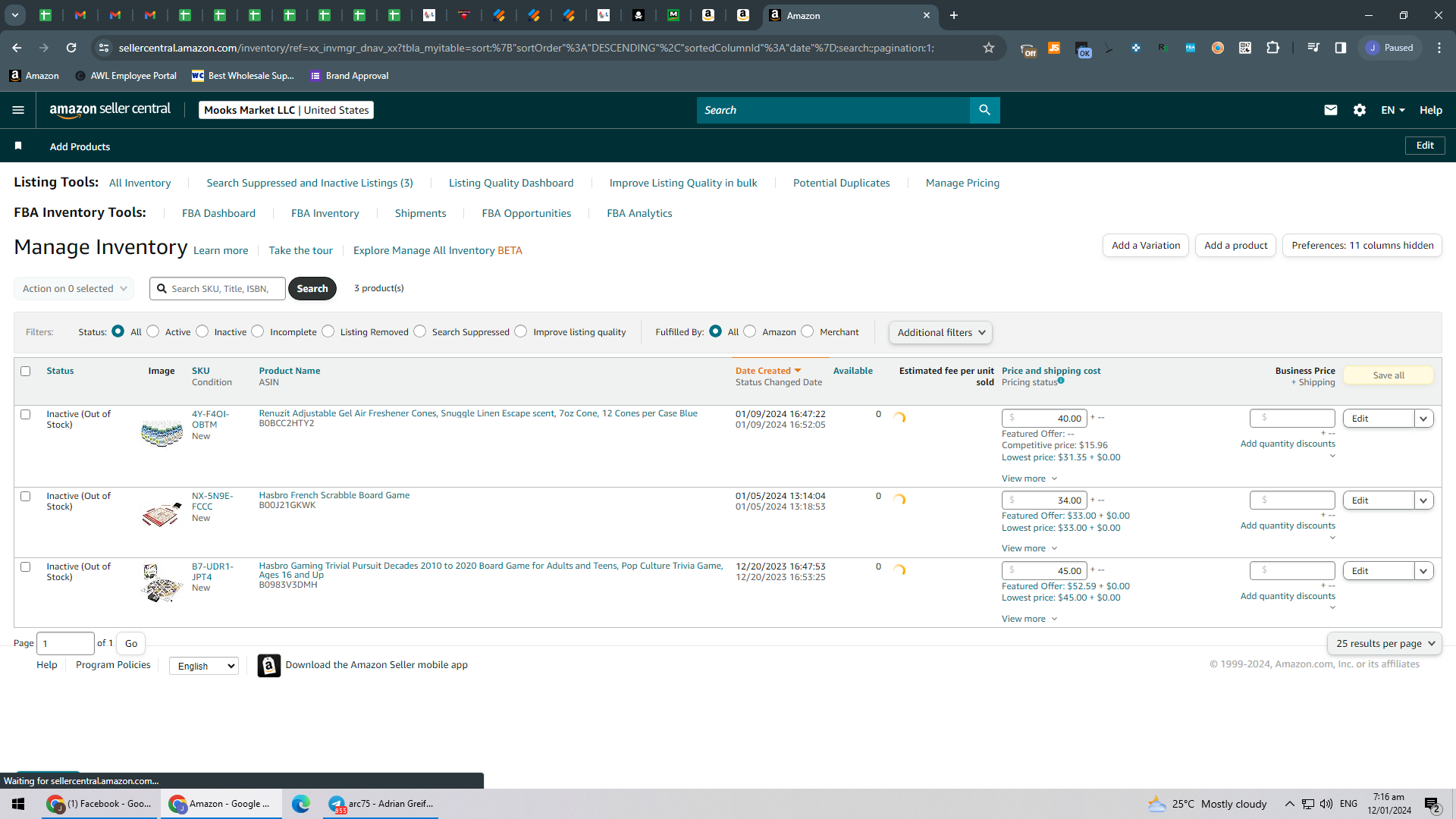Viewport: 1456px width, 819px height.
Task: Click the Amazon Seller Central logo
Action: [110, 110]
